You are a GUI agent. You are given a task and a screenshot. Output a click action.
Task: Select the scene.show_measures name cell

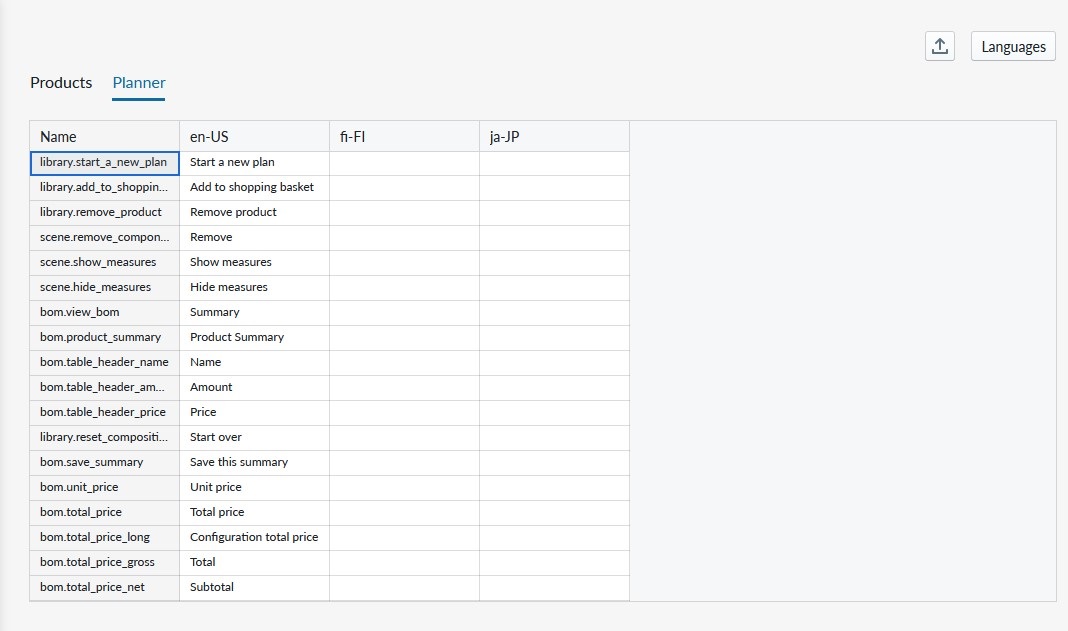pos(105,263)
